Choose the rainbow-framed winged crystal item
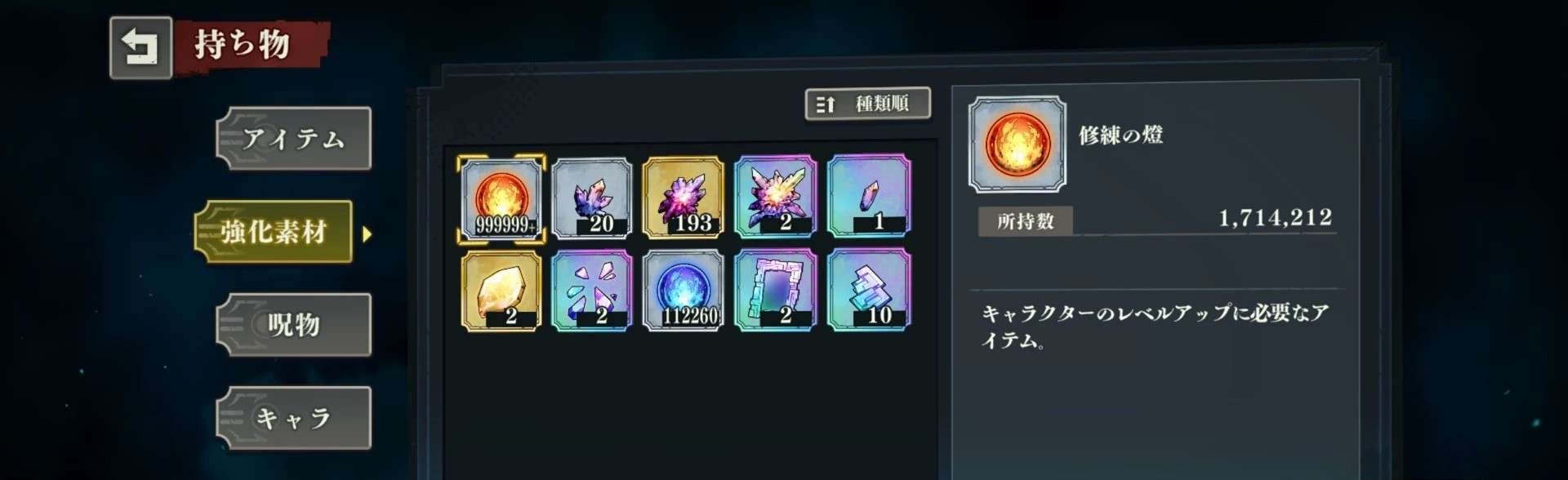 [x=776, y=198]
